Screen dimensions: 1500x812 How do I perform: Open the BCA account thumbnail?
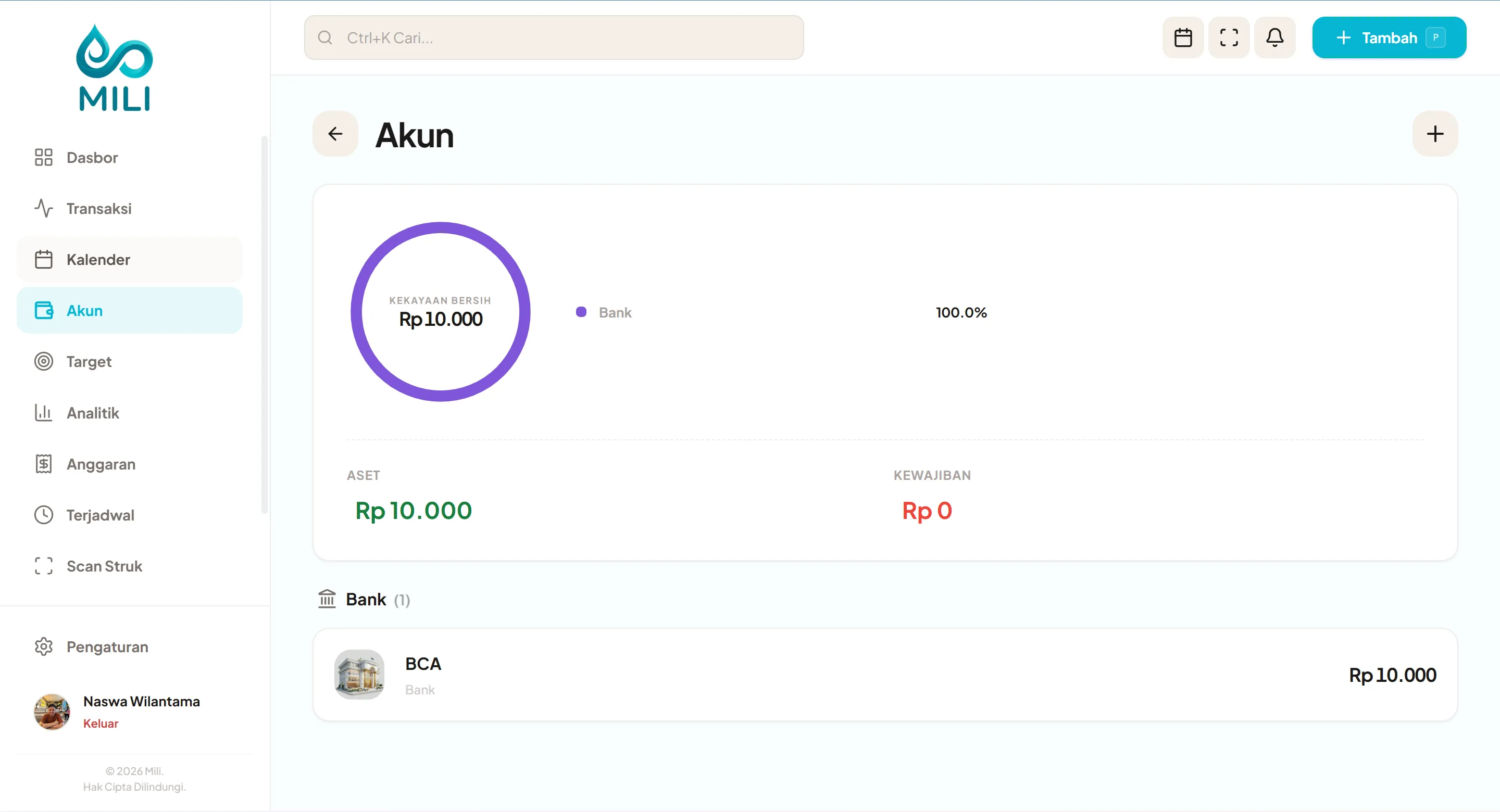click(x=359, y=675)
